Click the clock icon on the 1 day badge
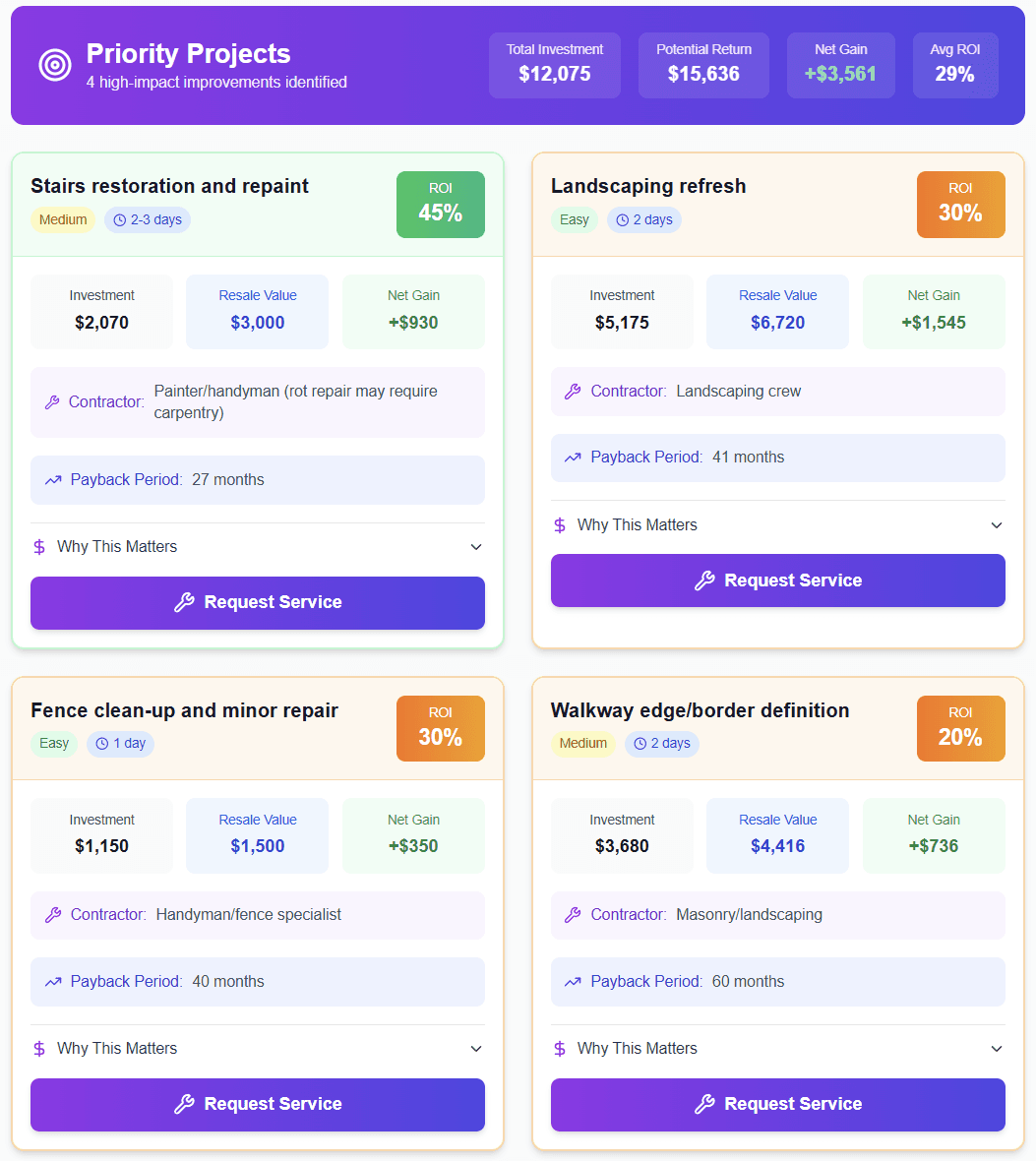 click(x=102, y=744)
